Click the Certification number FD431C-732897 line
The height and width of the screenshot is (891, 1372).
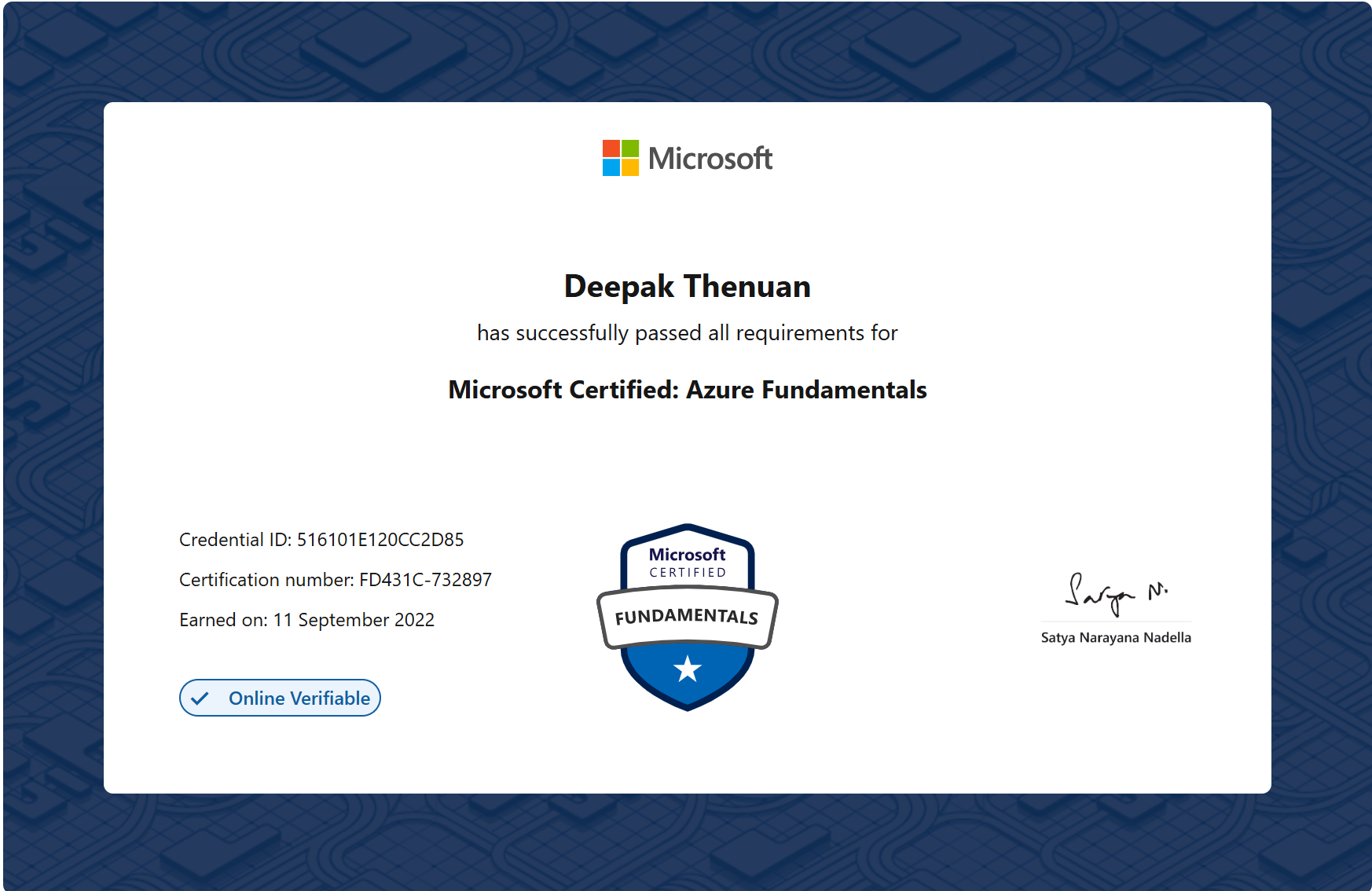(x=336, y=580)
